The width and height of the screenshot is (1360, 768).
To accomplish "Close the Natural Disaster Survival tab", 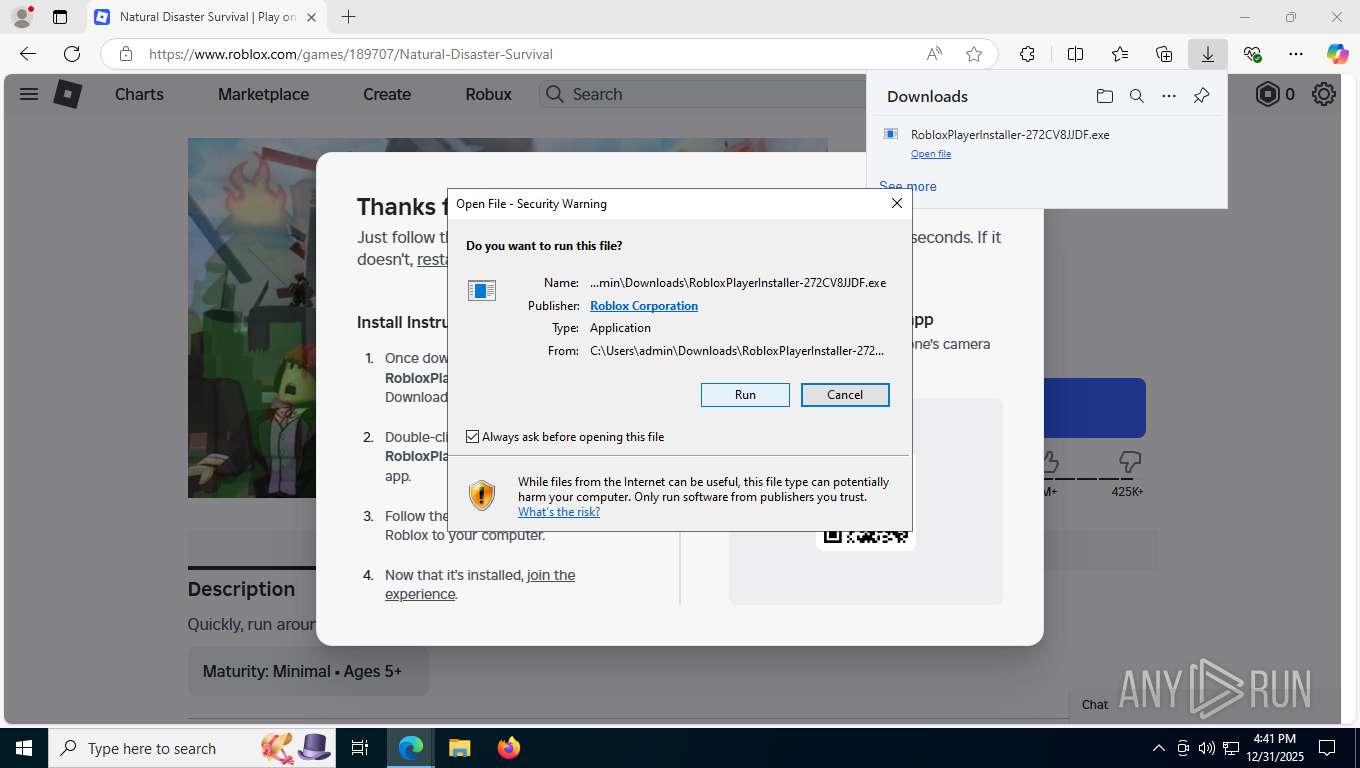I will [x=311, y=17].
